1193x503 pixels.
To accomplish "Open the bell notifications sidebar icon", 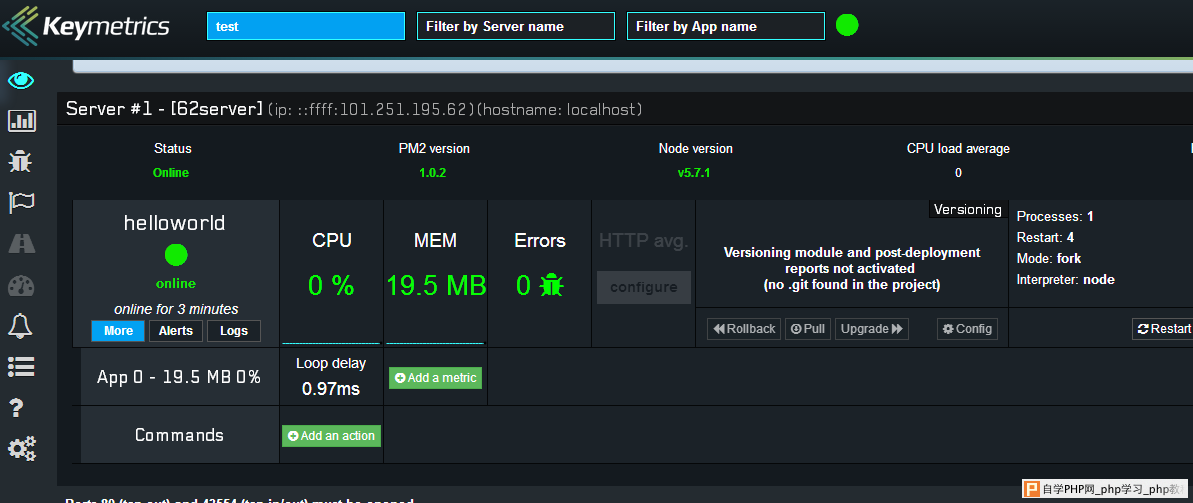I will coord(21,326).
